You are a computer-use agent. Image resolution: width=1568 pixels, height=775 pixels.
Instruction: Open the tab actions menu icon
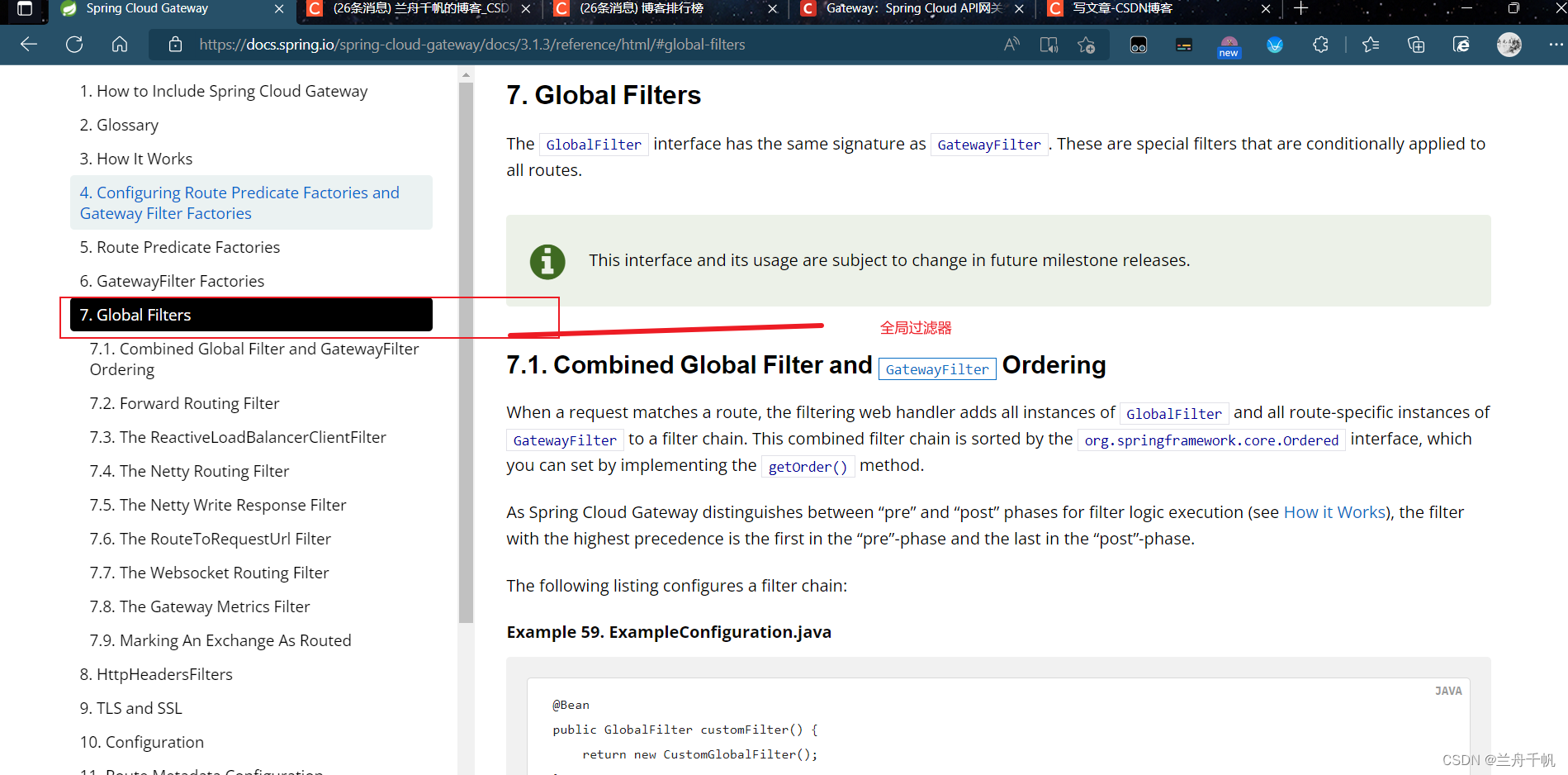click(25, 9)
